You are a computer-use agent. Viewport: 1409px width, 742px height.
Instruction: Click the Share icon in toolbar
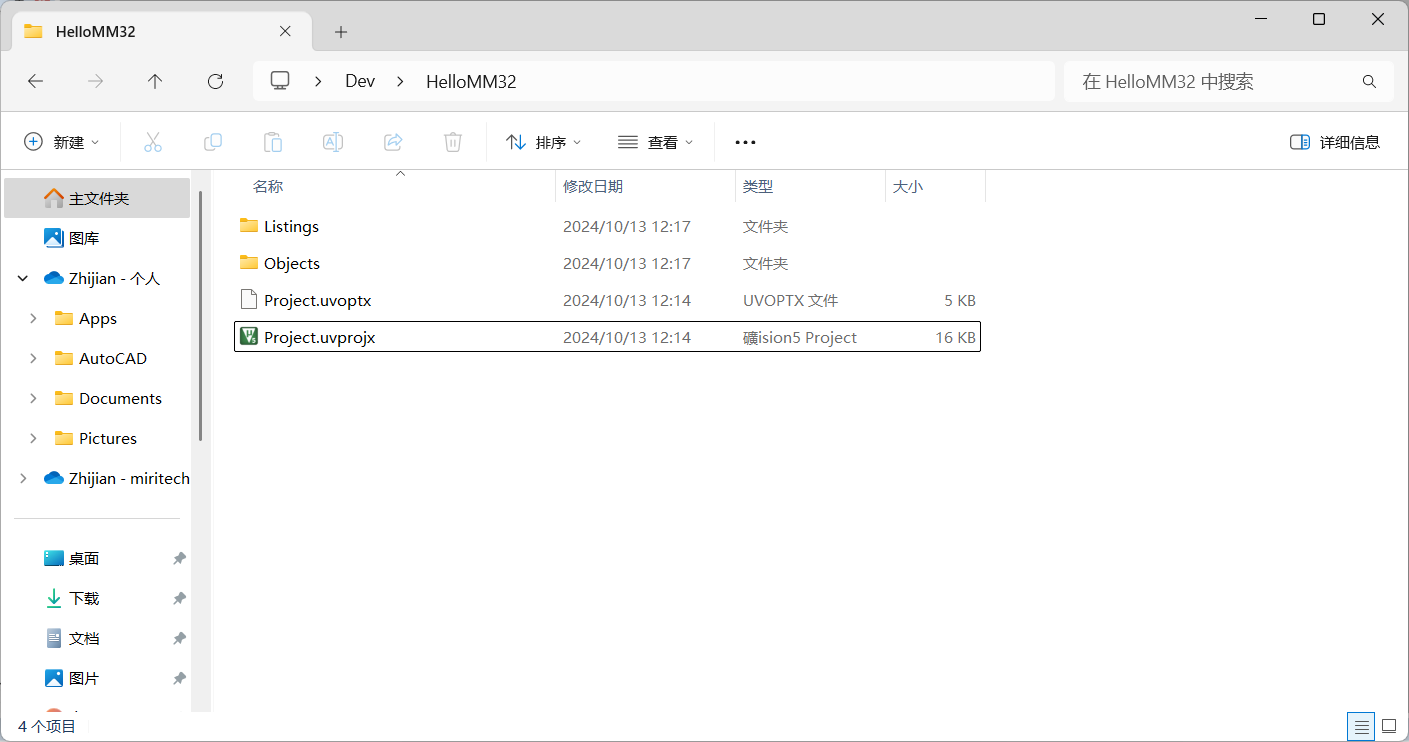click(393, 142)
